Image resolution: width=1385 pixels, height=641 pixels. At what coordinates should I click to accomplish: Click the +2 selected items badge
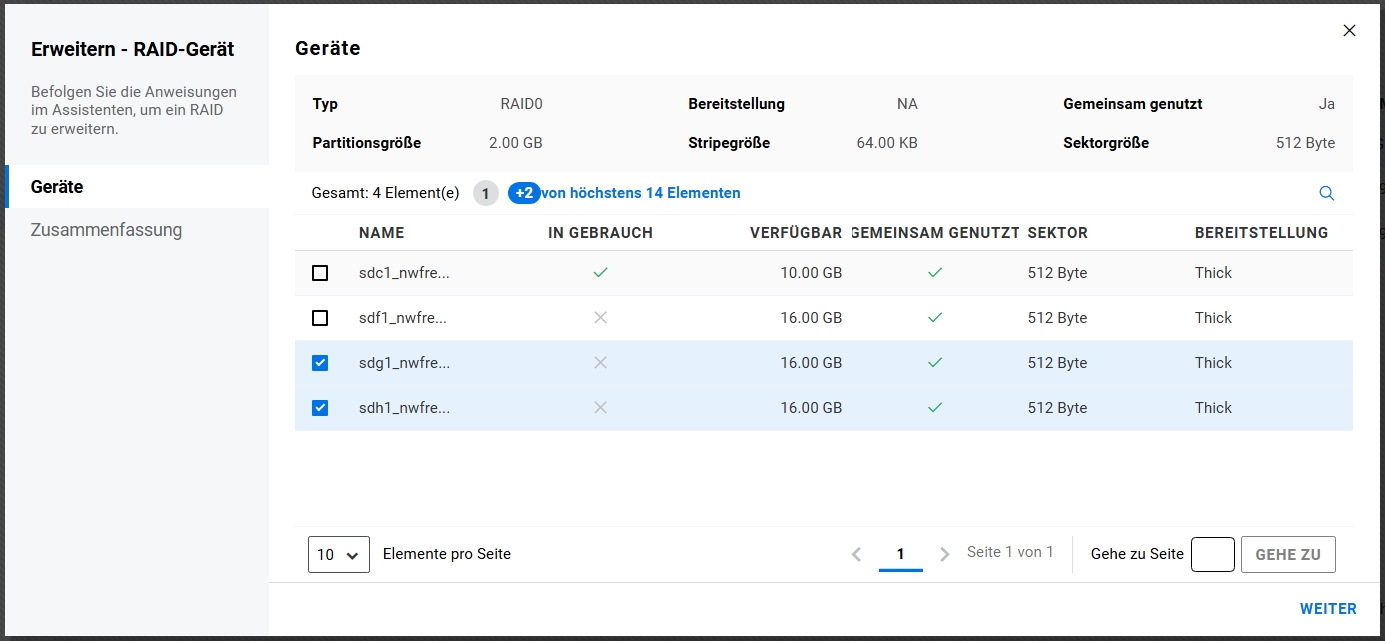pos(524,193)
